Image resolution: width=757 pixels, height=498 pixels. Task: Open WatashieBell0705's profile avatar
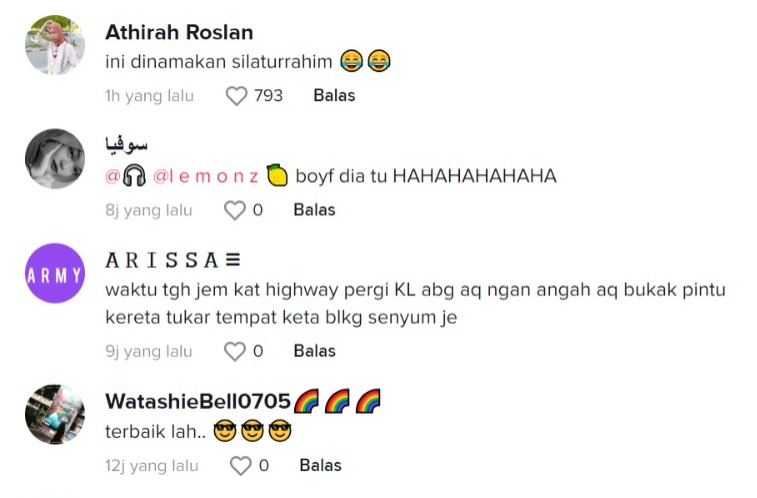tap(55, 414)
